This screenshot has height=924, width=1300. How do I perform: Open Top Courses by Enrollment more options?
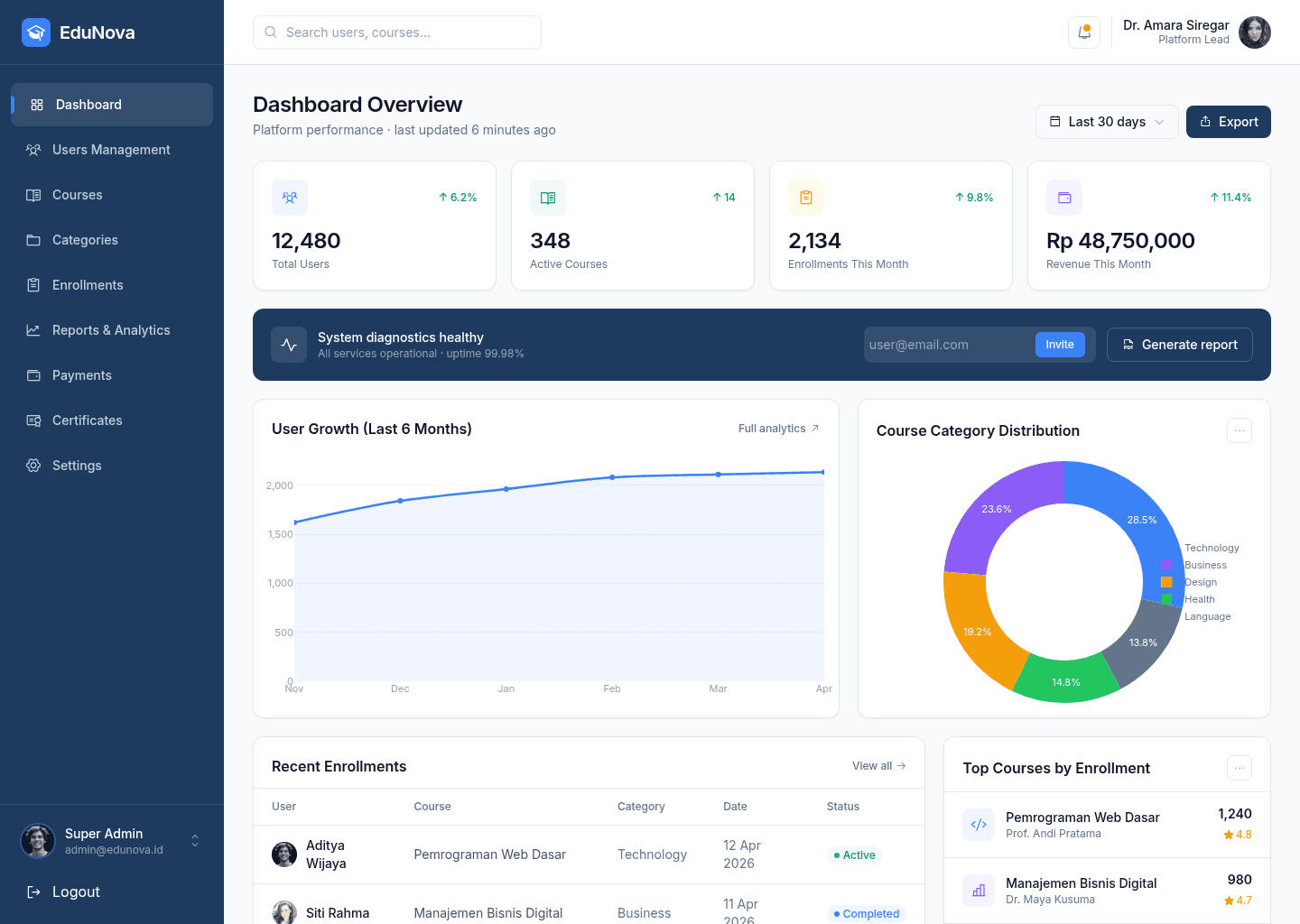(1240, 768)
